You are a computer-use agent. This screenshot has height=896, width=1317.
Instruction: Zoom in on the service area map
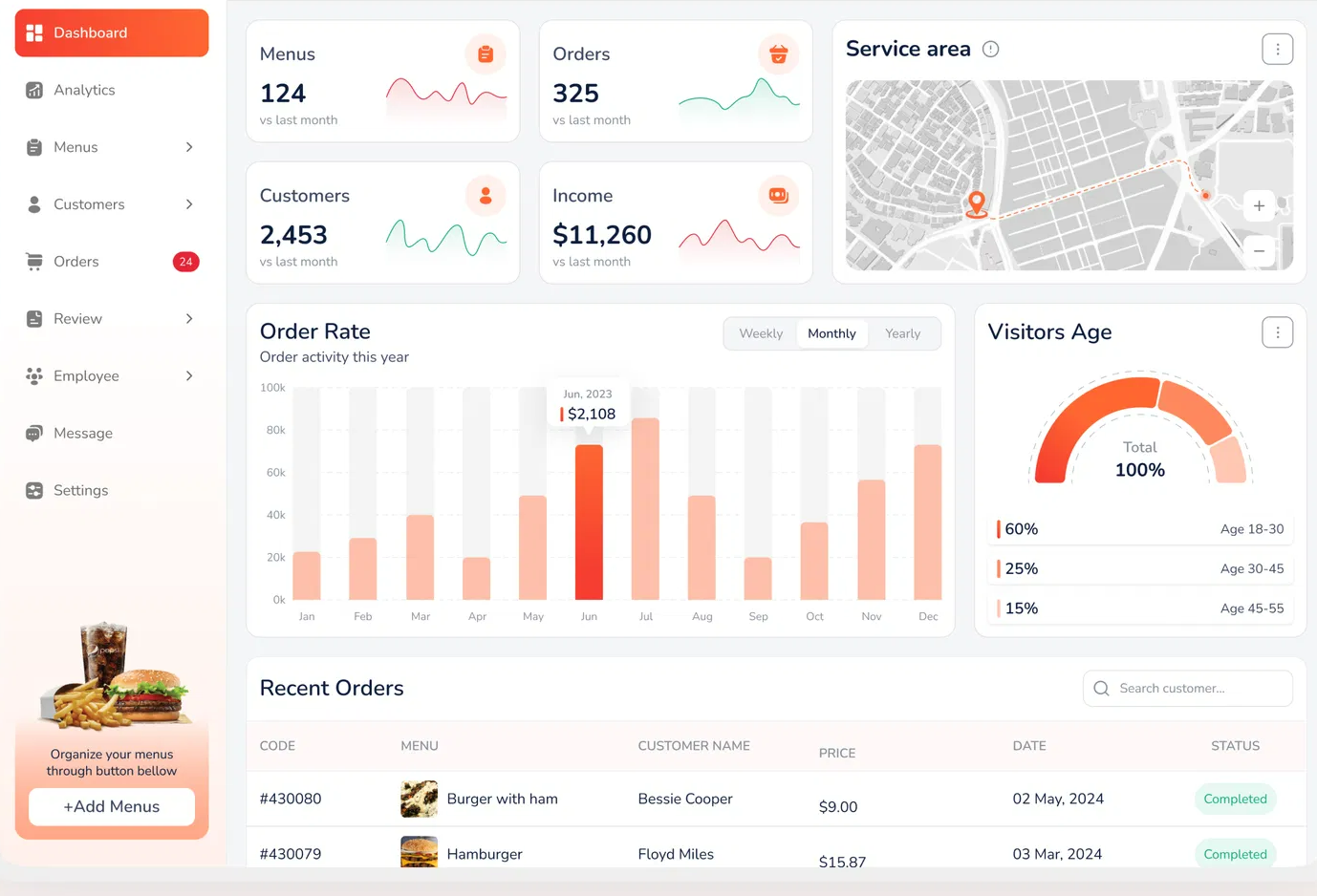click(1259, 206)
